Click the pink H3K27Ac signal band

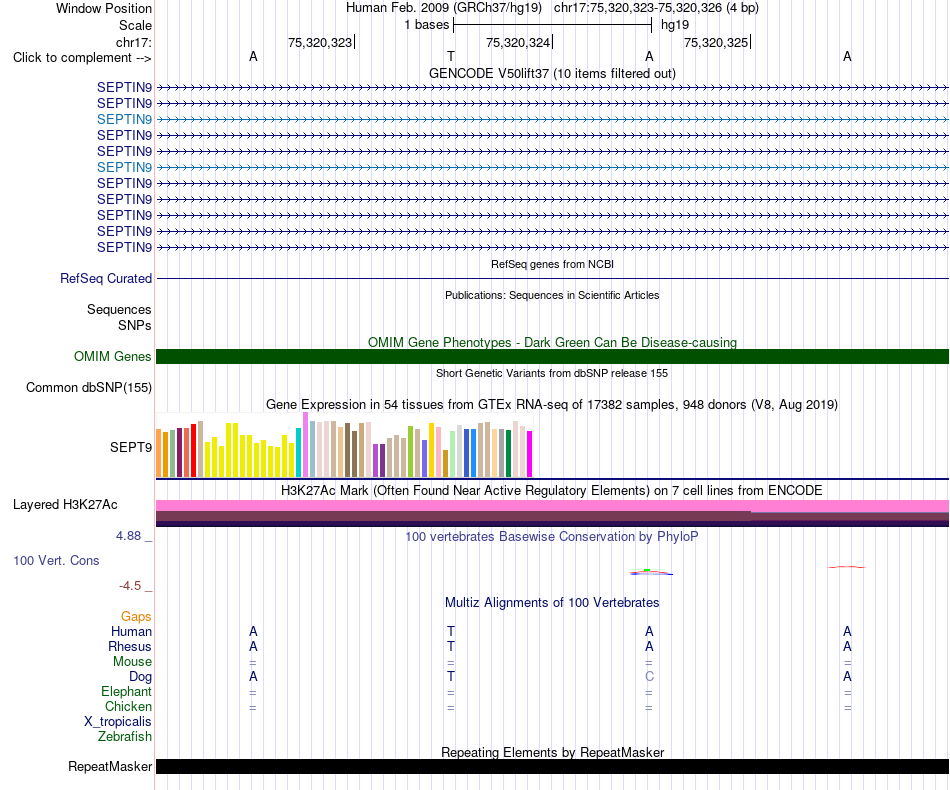coord(552,506)
